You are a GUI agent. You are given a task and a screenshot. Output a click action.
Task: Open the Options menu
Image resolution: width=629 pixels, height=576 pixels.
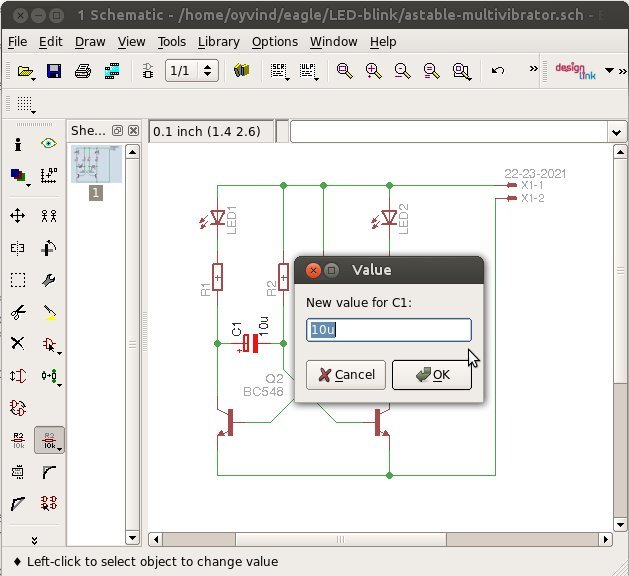pos(274,42)
